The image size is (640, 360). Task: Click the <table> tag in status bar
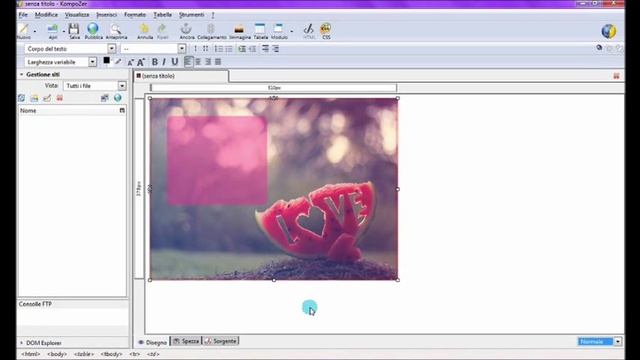tap(84, 354)
